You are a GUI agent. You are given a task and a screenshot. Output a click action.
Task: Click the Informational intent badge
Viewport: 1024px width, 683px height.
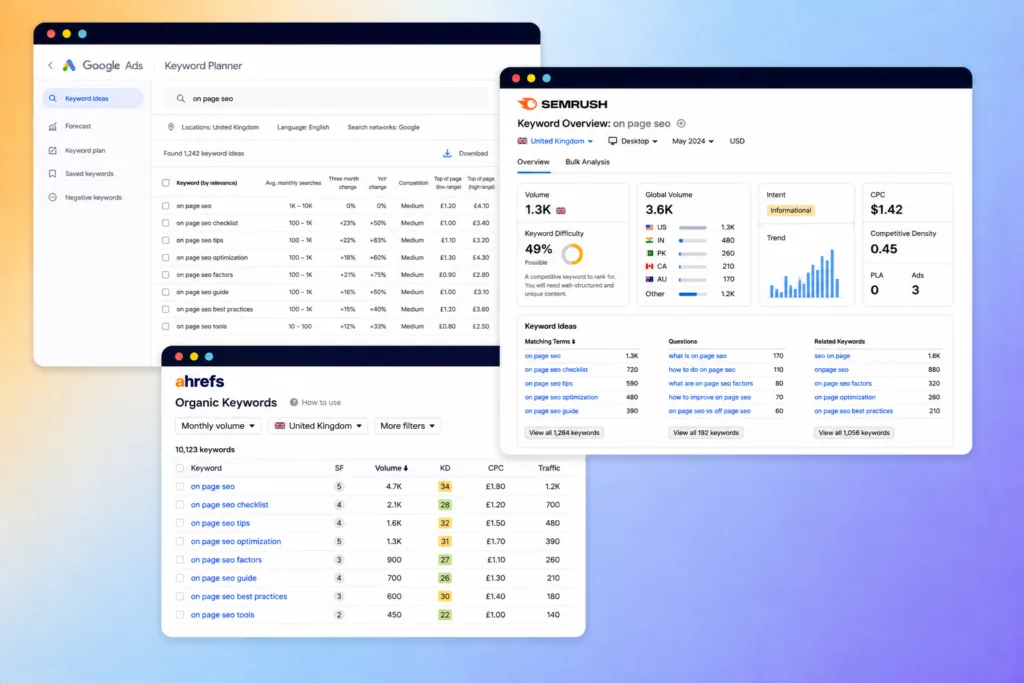click(790, 210)
